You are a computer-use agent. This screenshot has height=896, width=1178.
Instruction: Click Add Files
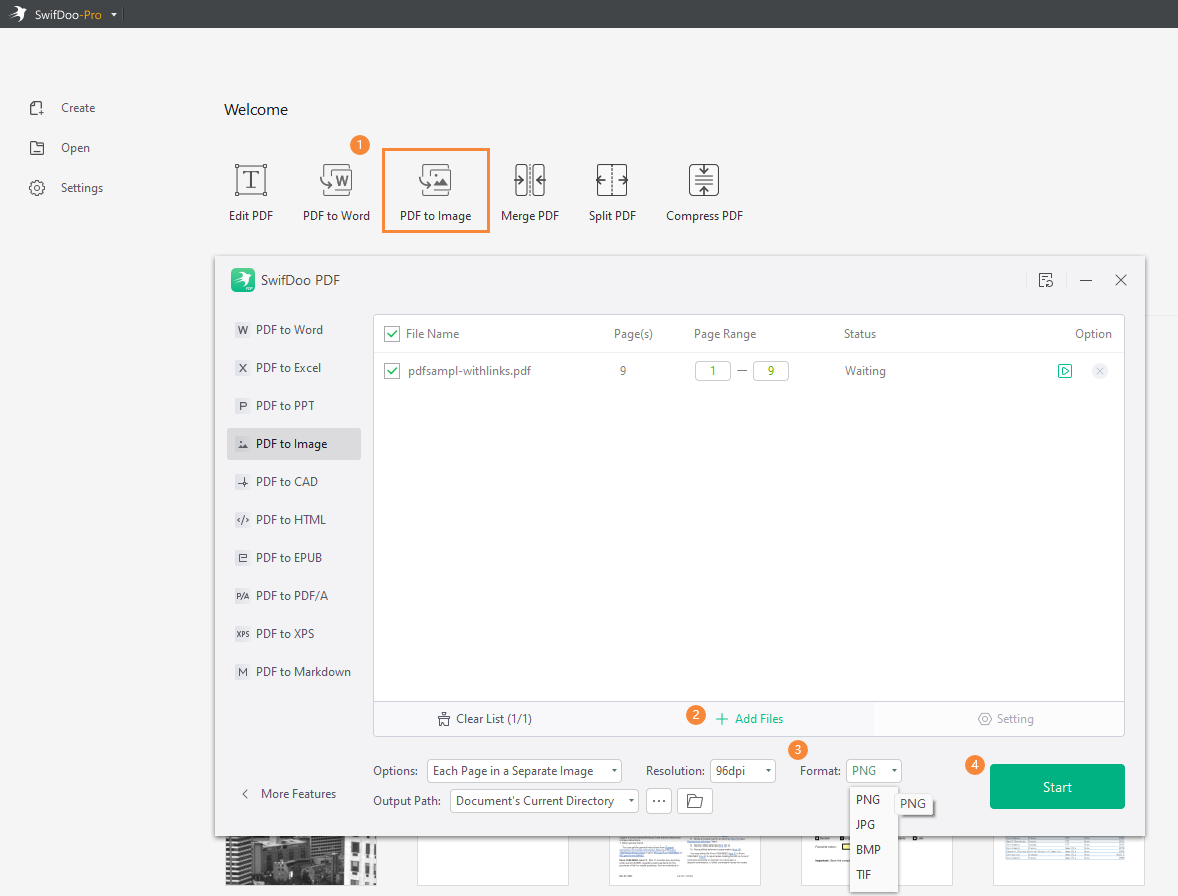750,719
